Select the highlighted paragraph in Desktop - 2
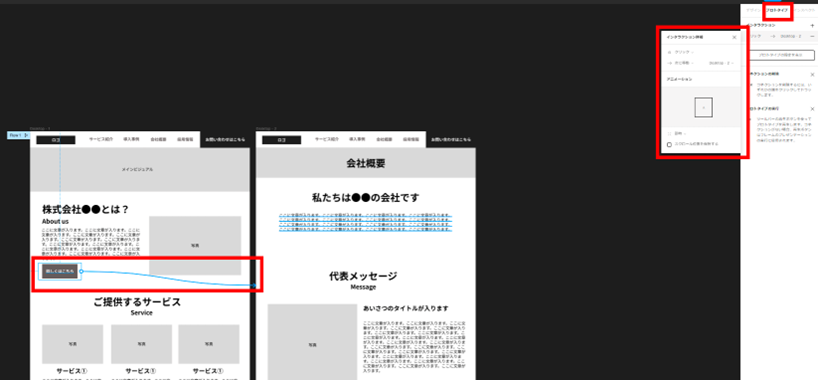This screenshot has width=818, height=380. [x=366, y=222]
